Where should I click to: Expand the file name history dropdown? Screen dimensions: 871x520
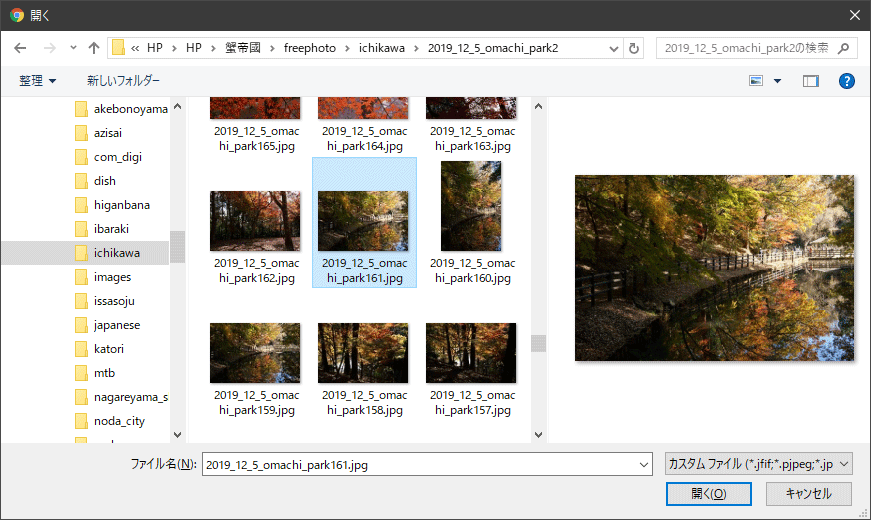644,464
